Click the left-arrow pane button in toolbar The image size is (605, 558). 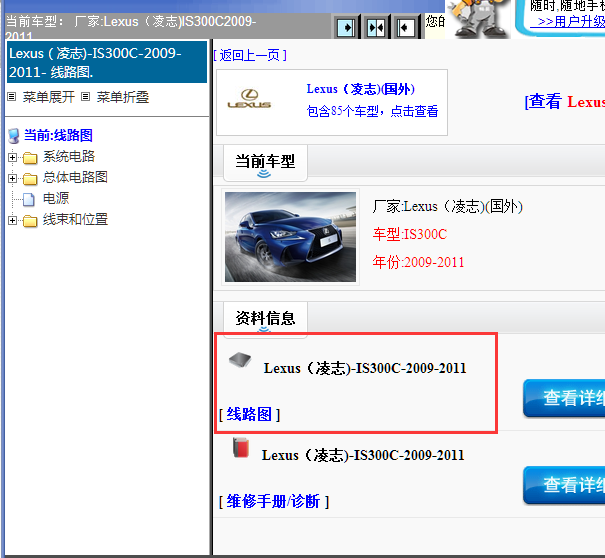[406, 27]
